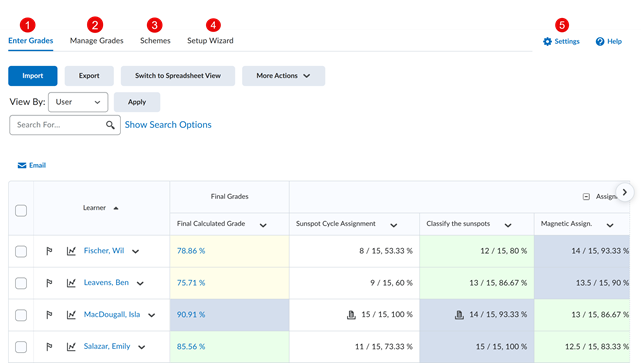The image size is (641, 363).
Task: Check the box for Leavens, Ben
Action: coord(21,283)
